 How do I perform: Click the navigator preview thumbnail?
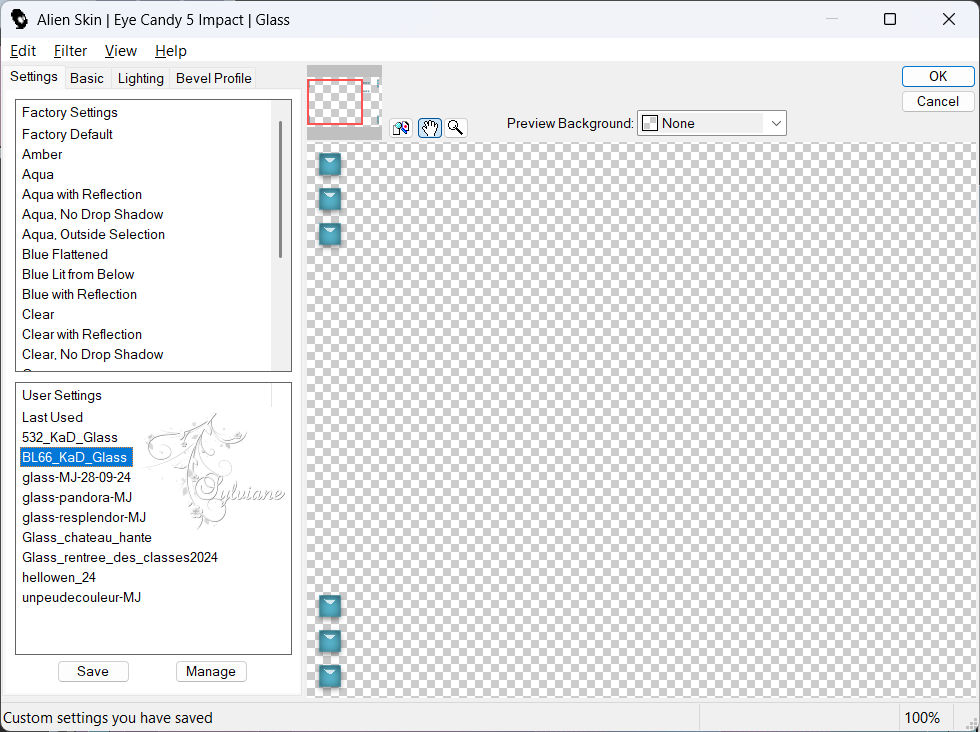pyautogui.click(x=344, y=102)
